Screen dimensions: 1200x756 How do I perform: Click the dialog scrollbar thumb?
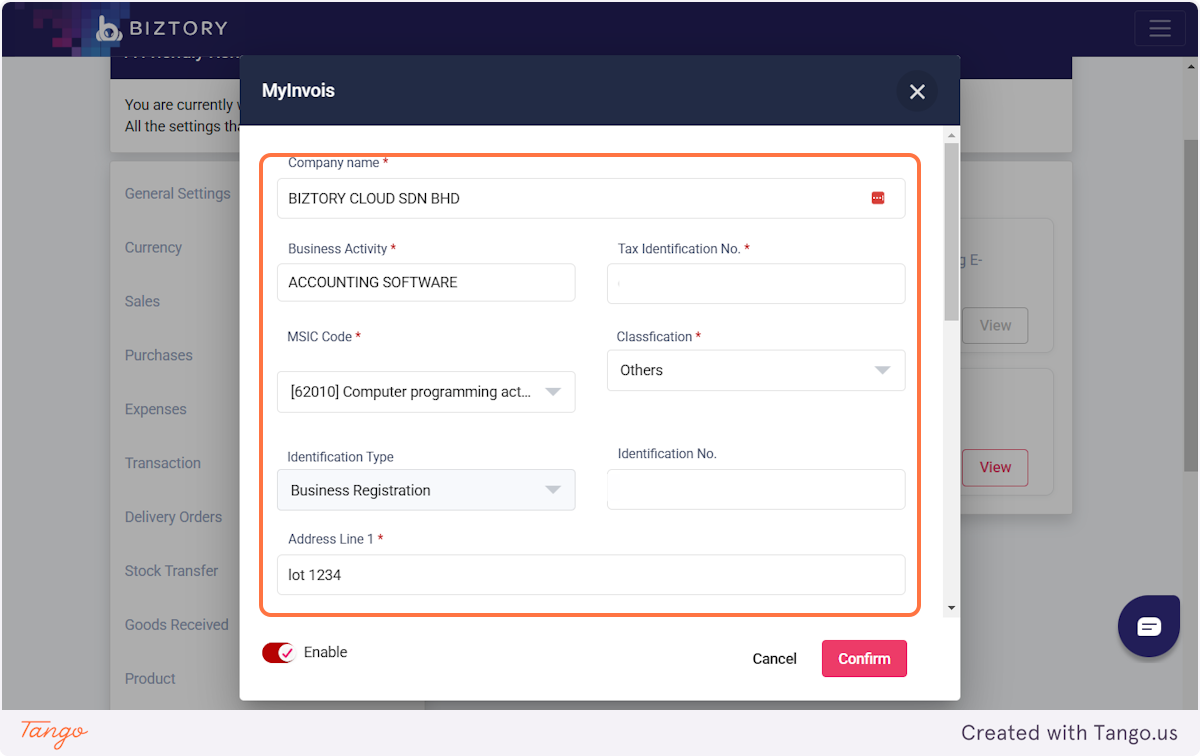951,232
